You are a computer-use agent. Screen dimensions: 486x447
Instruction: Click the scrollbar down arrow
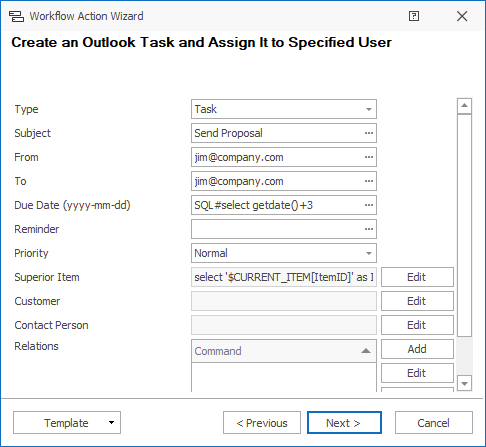click(x=464, y=383)
